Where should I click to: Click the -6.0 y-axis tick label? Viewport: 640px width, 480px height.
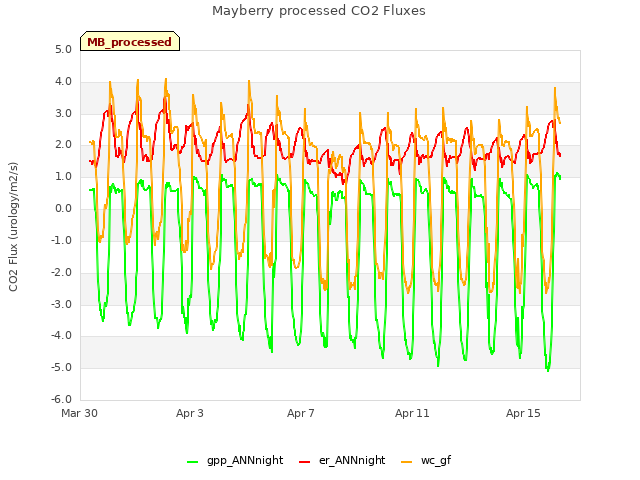[61, 399]
